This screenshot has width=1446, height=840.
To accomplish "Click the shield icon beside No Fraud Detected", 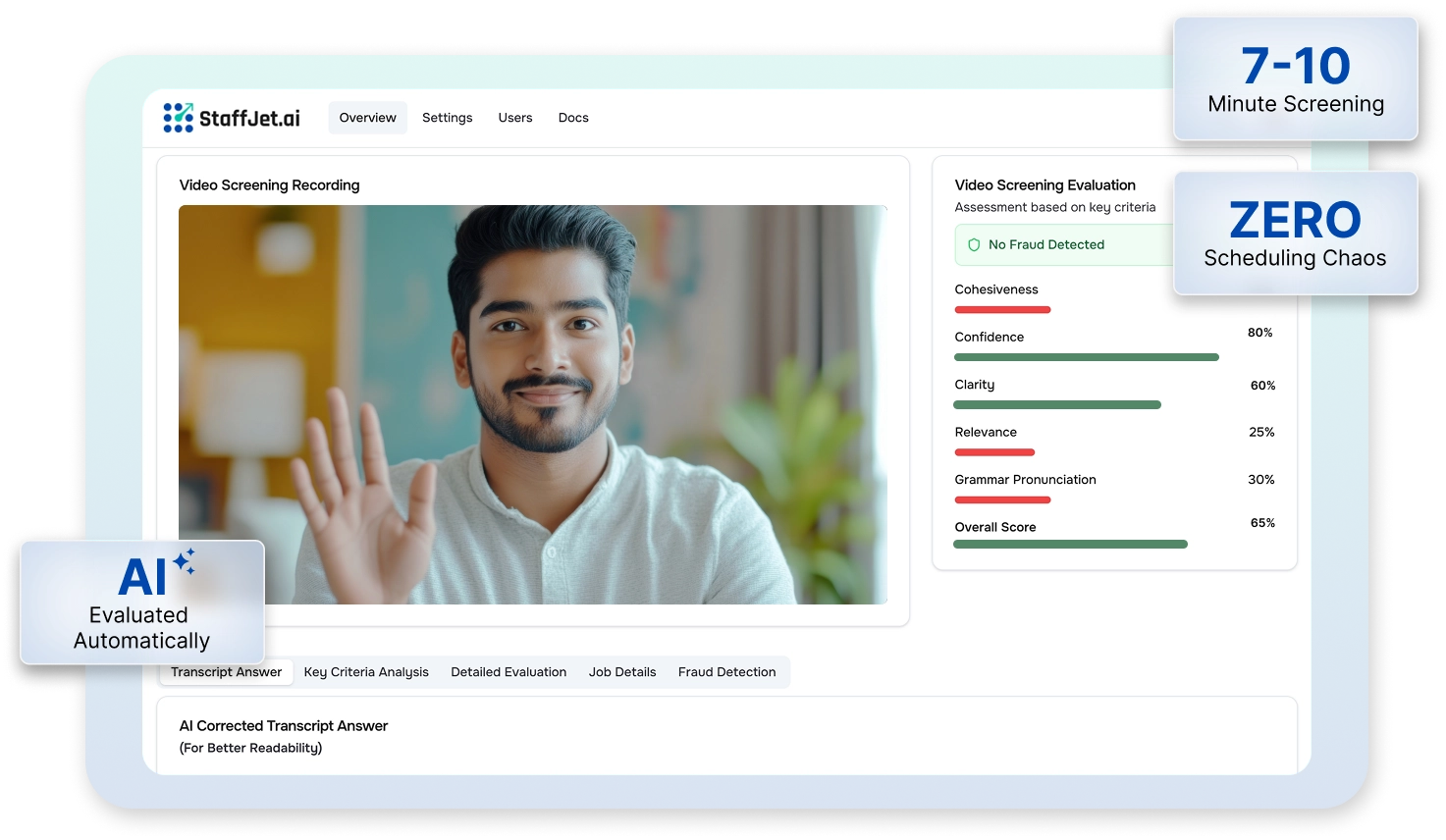I will (x=974, y=245).
